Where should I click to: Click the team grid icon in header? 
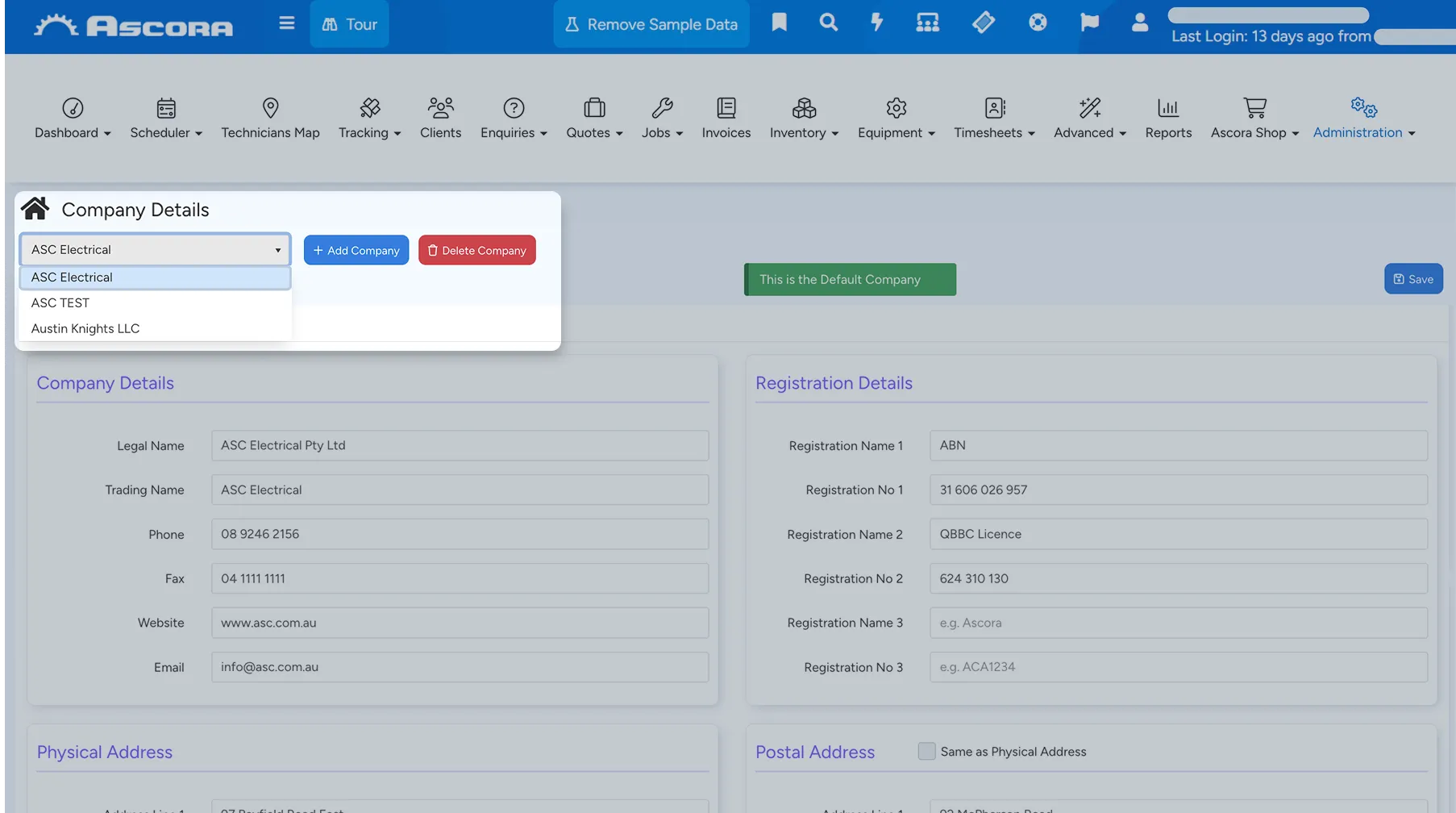click(x=927, y=23)
